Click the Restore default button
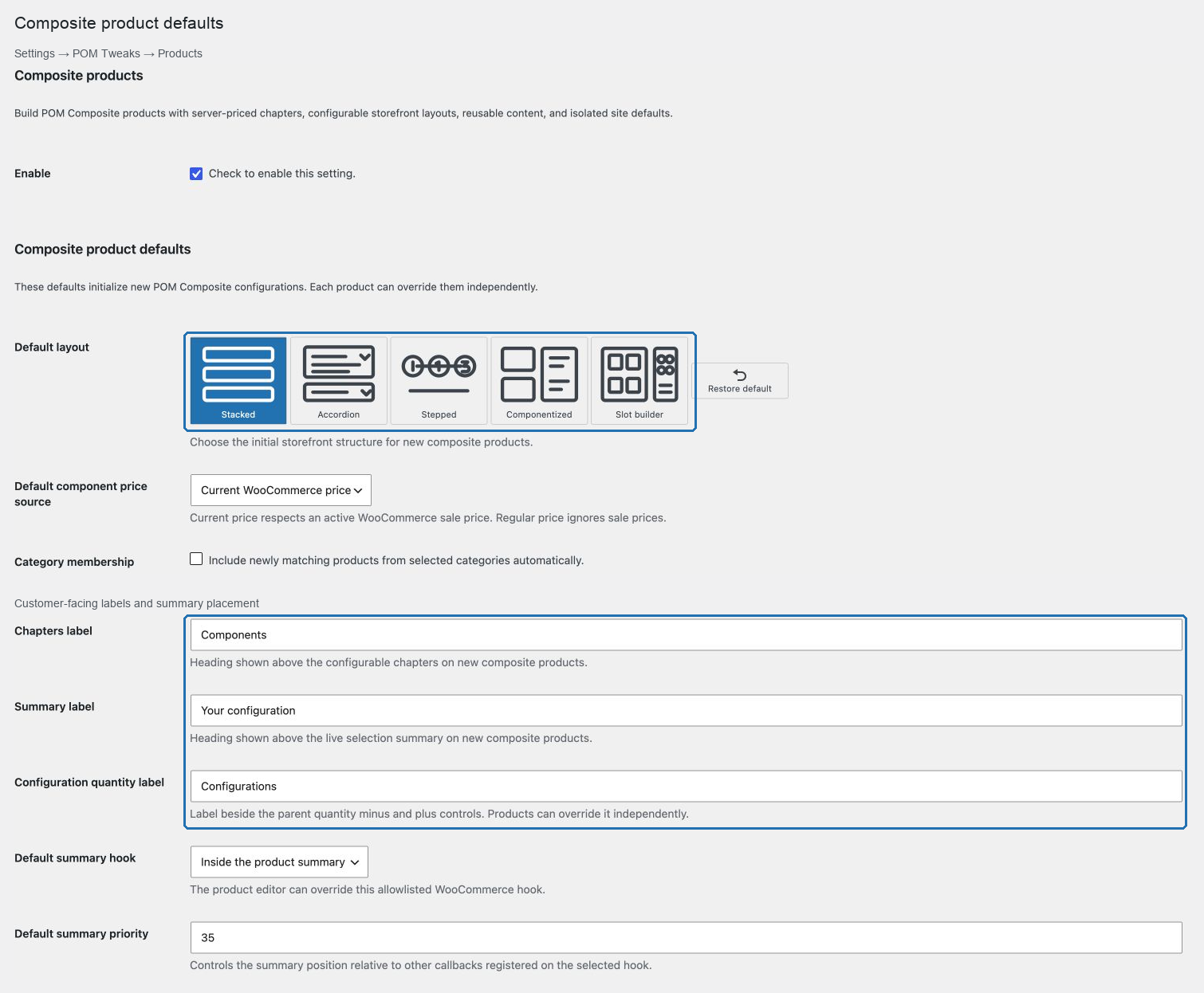Screen dimensions: 1204x993 (740, 381)
